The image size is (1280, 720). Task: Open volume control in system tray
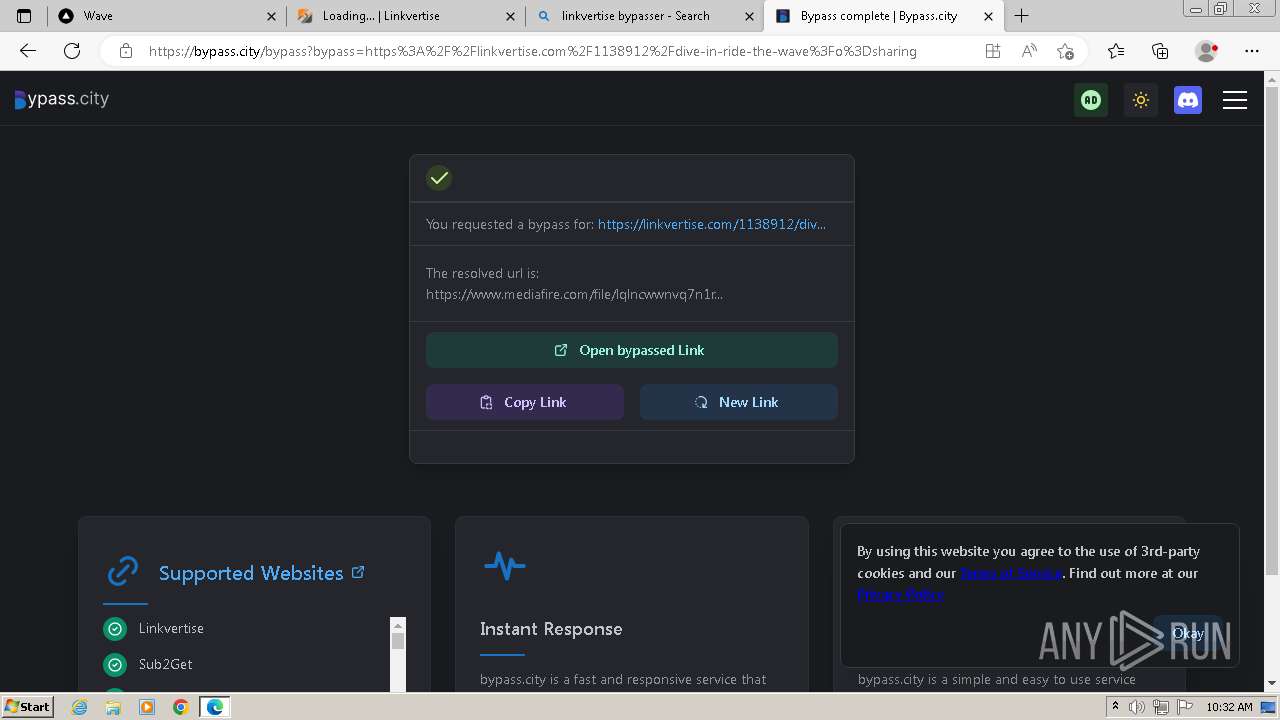pos(1137,707)
